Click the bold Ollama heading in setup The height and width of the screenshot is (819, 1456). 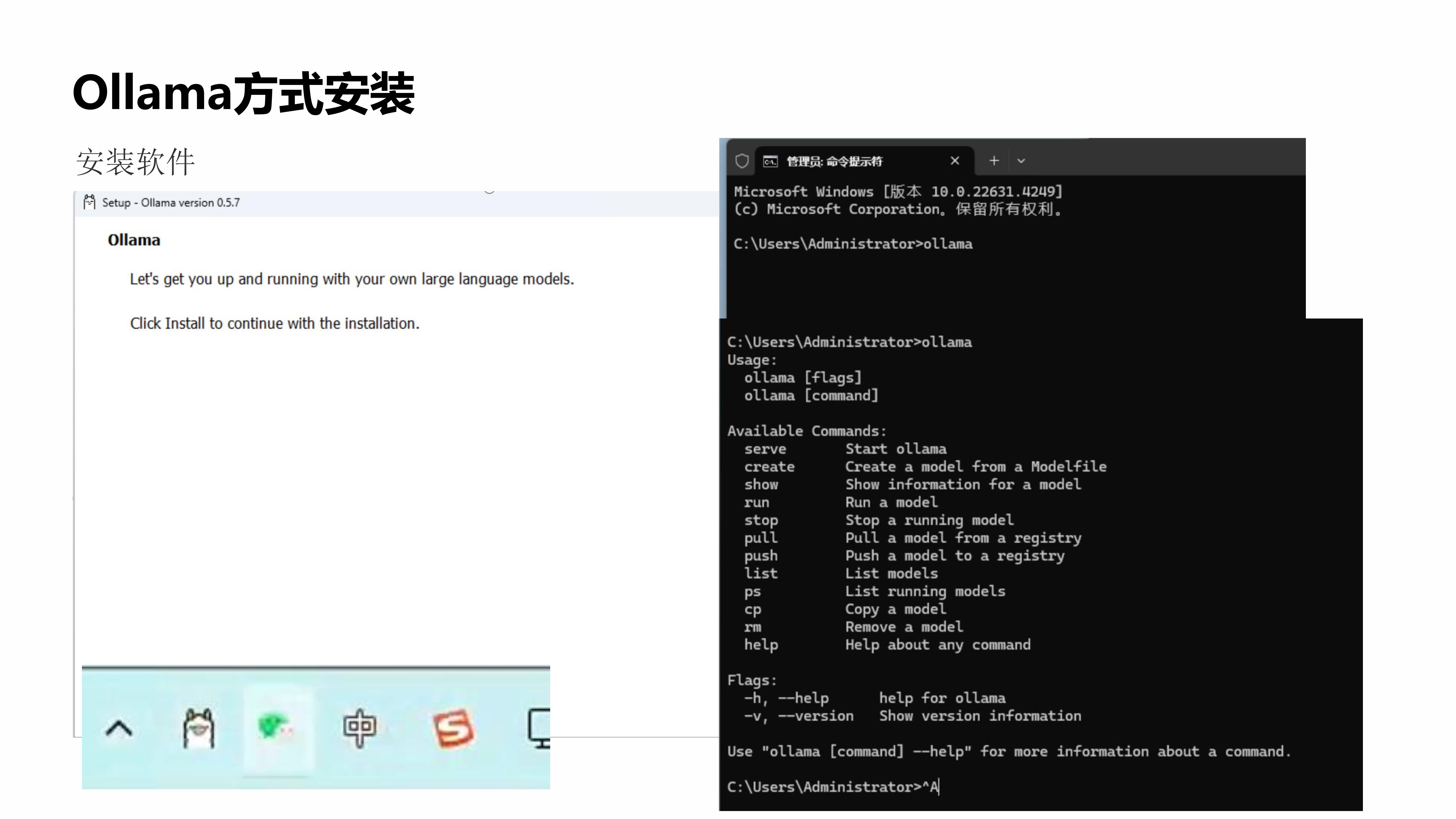[x=134, y=240]
